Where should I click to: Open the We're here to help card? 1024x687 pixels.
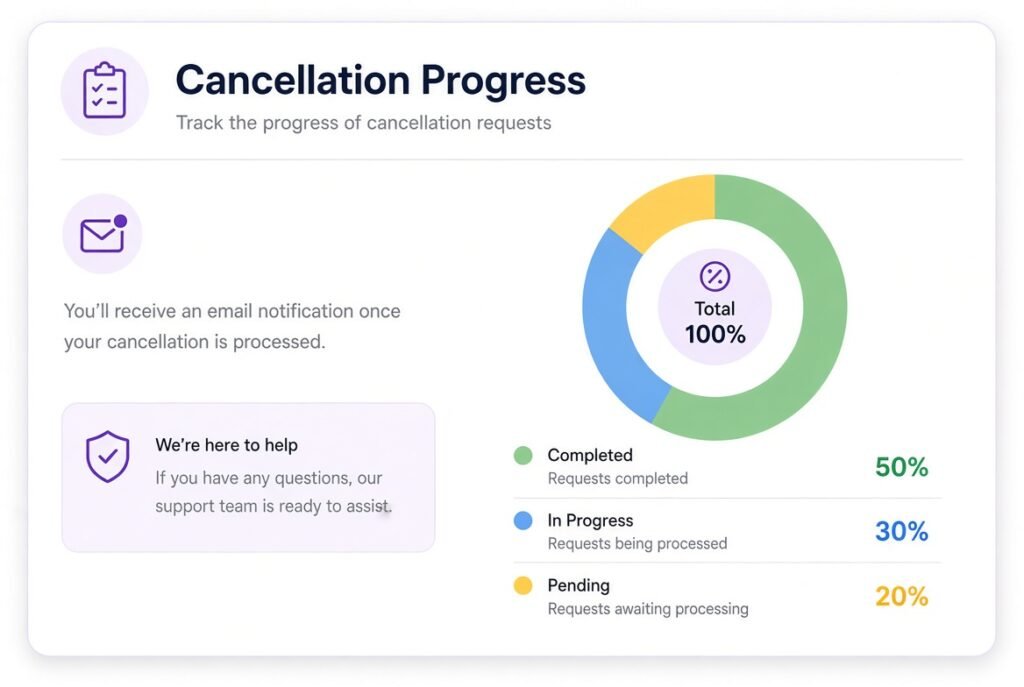point(248,477)
